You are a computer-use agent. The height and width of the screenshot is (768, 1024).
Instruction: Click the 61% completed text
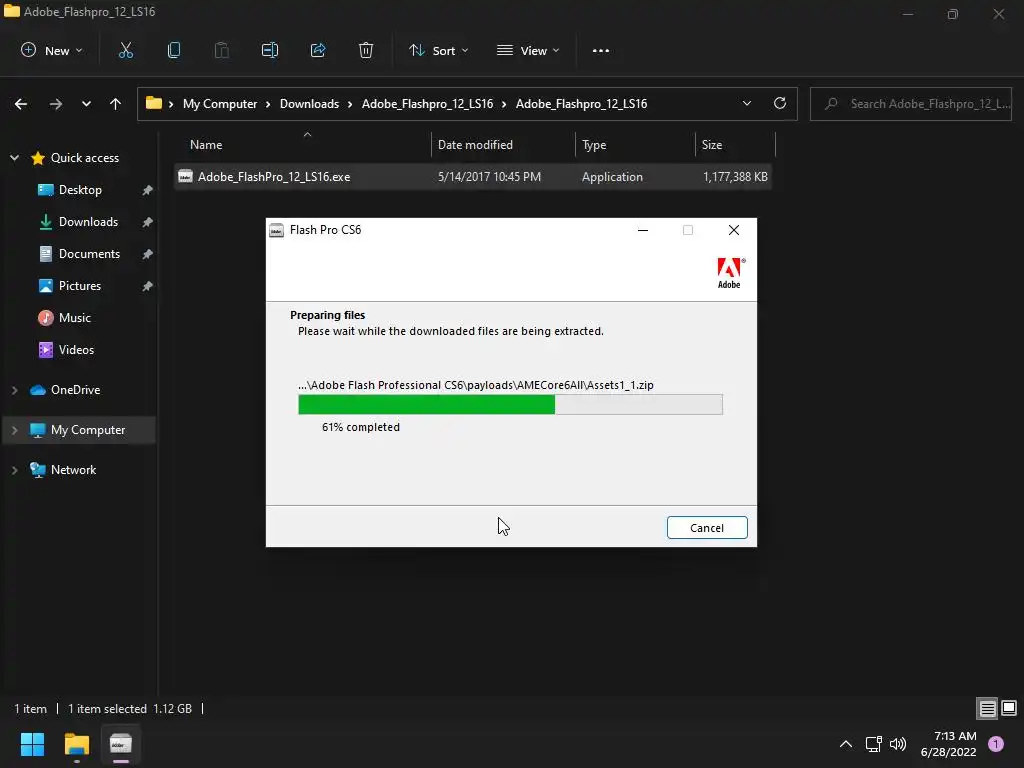tap(360, 427)
